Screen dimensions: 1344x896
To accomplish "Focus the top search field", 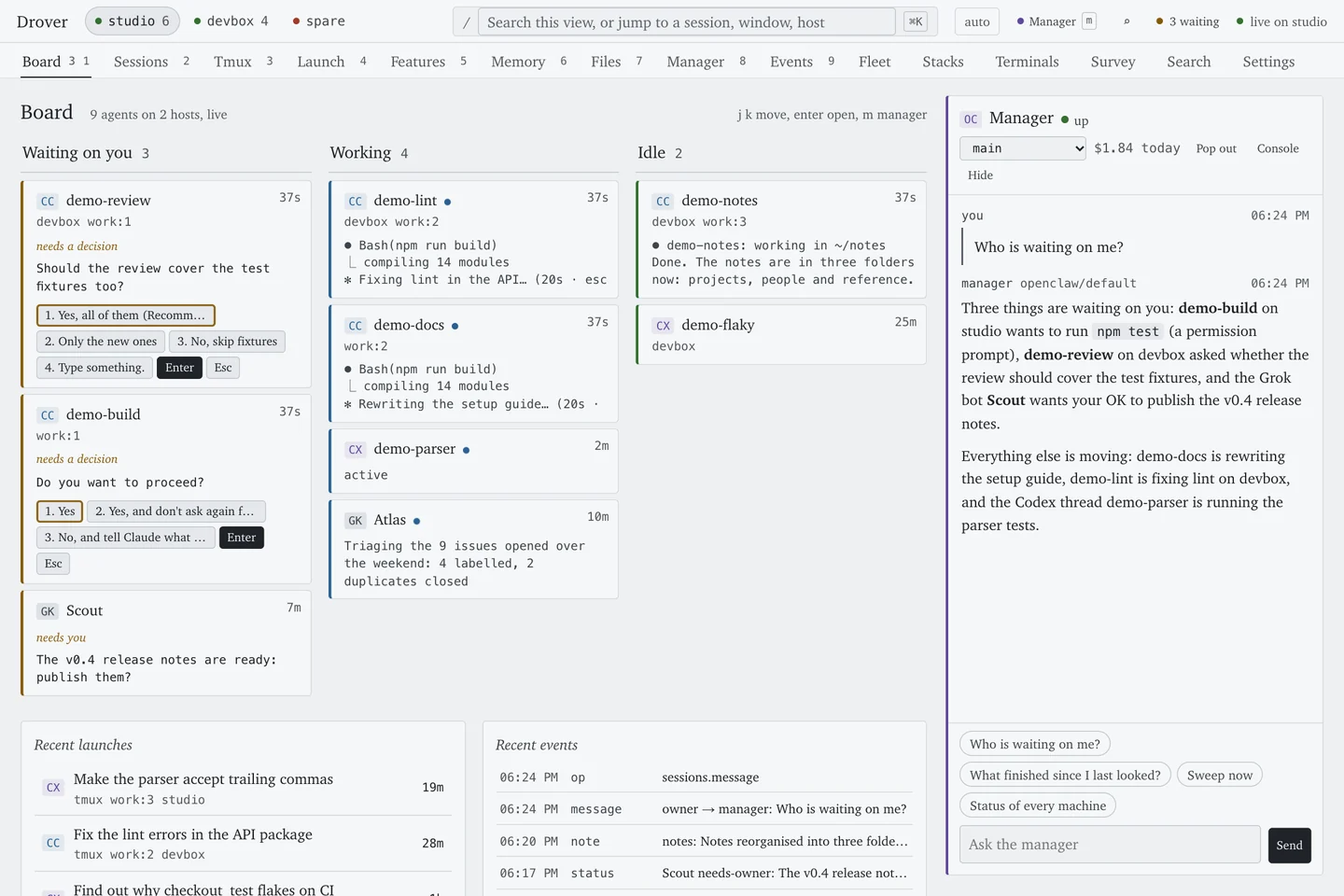I will pos(686,21).
